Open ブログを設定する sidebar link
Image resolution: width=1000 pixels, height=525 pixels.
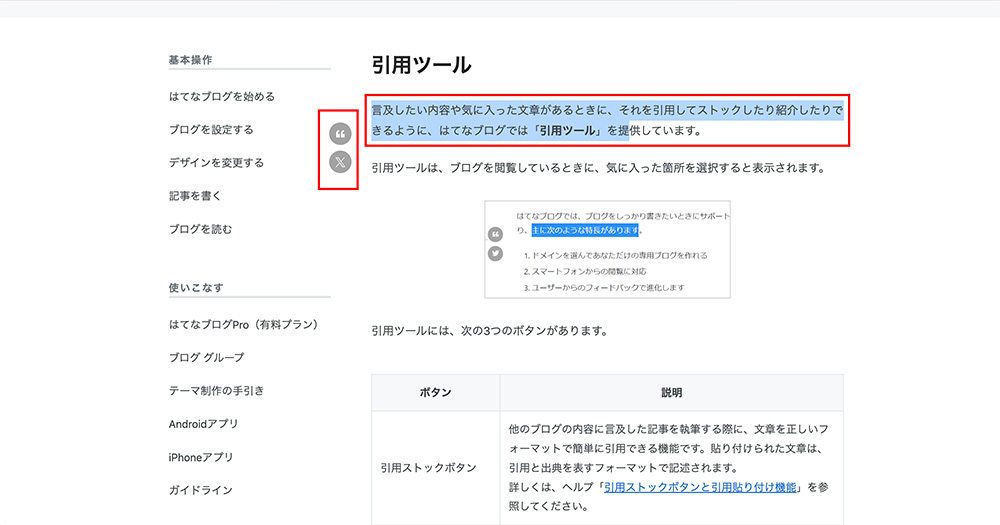point(211,129)
